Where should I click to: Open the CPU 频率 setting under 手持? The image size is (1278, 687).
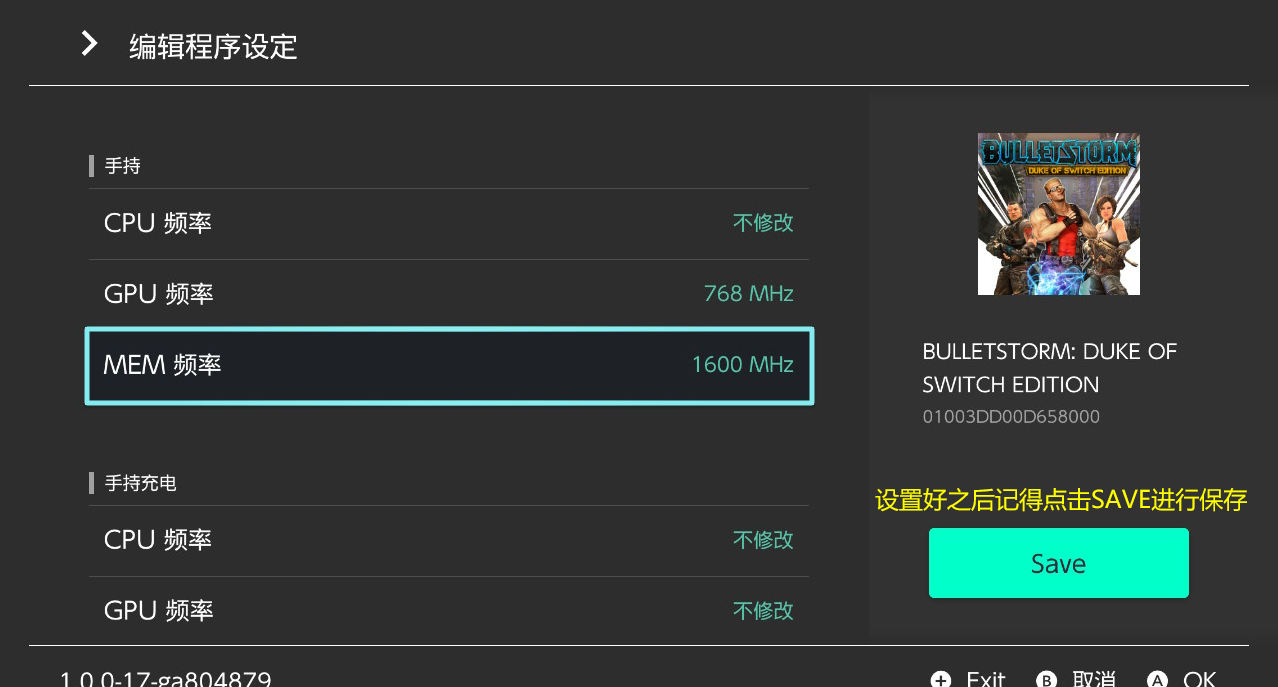449,224
